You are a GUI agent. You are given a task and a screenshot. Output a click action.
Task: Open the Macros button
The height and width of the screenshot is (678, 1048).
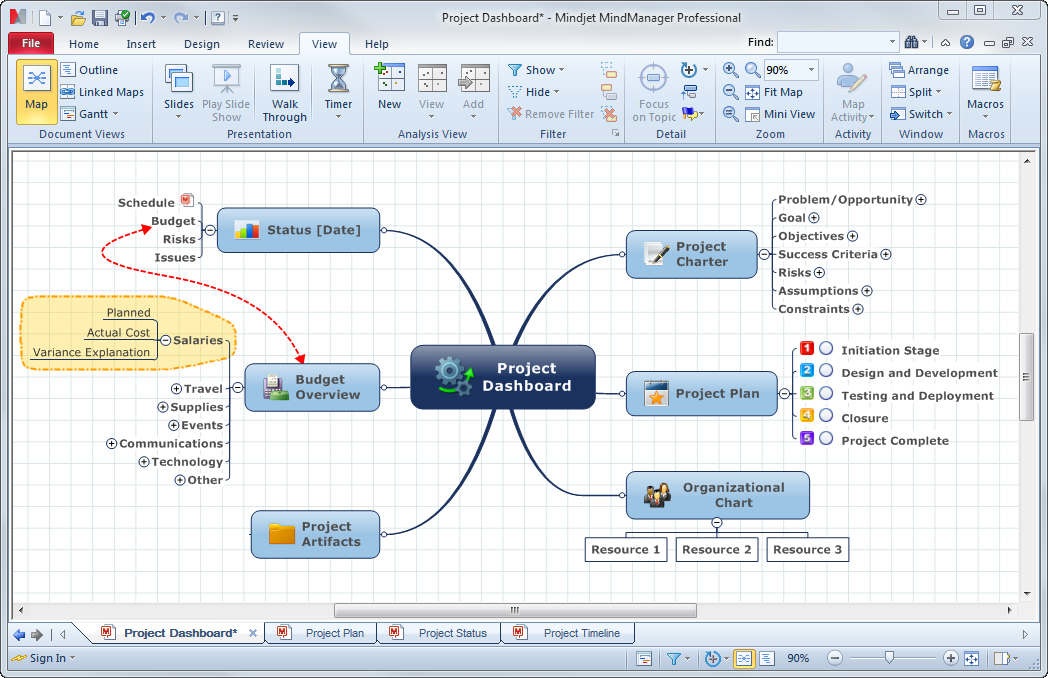click(x=985, y=88)
